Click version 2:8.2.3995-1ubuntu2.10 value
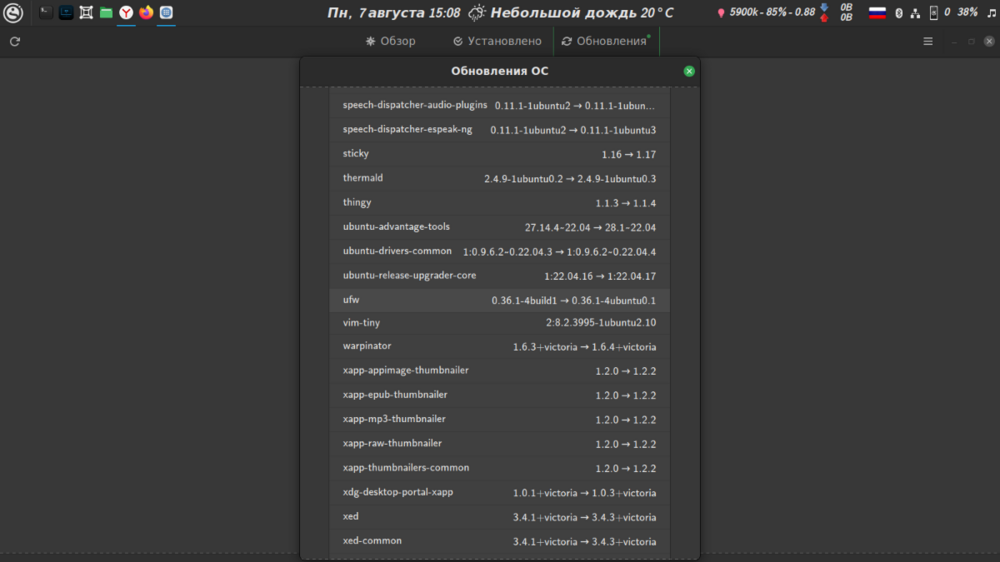This screenshot has height=562, width=1000. (x=601, y=323)
